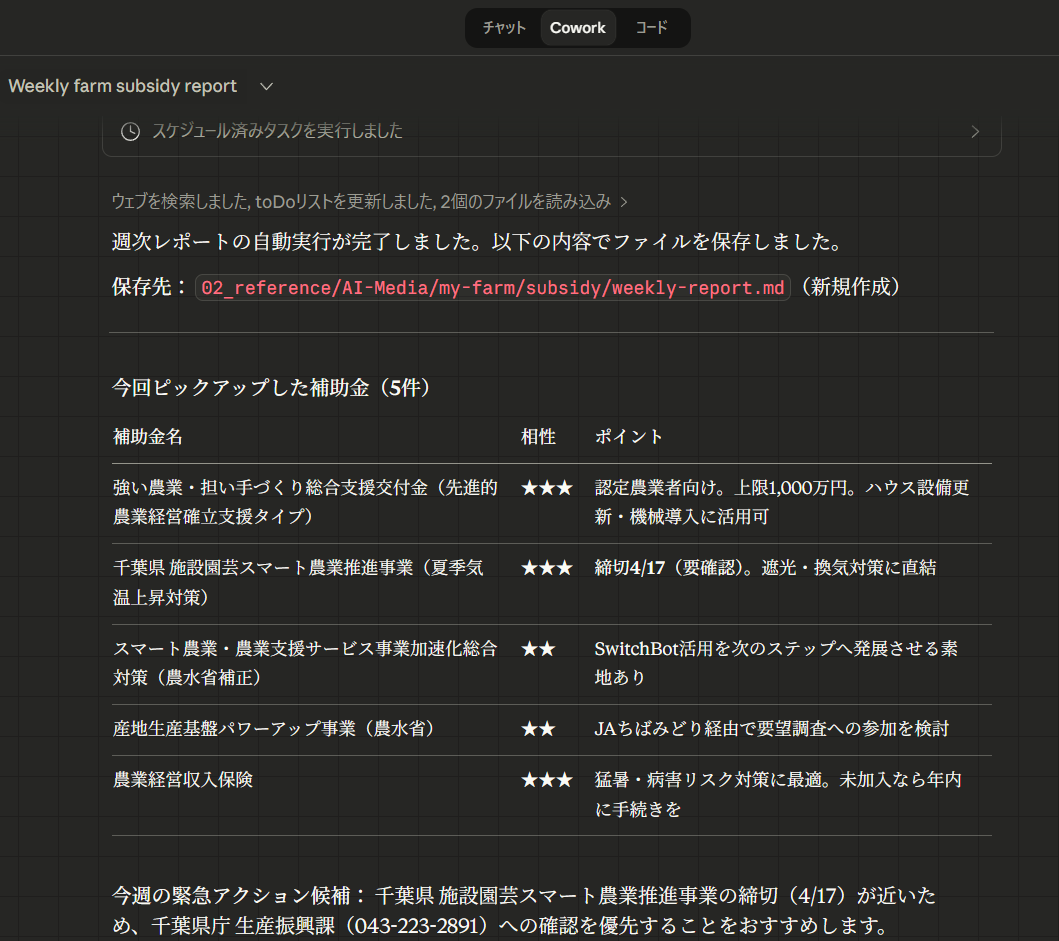Open the Weekly farm subsidy report dropdown
The width and height of the screenshot is (1059, 941).
pyautogui.click(x=265, y=86)
